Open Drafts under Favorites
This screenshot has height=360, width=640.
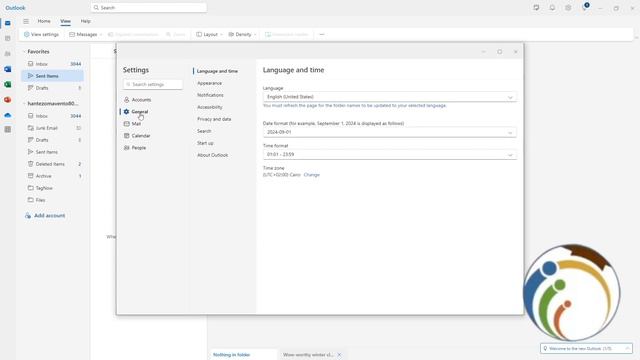tap(52, 88)
